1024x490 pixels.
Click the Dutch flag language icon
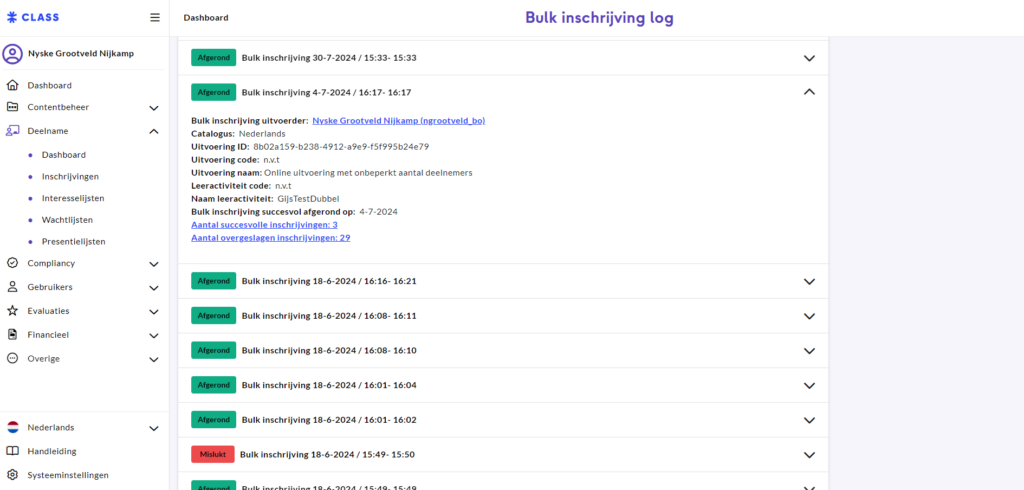point(12,427)
